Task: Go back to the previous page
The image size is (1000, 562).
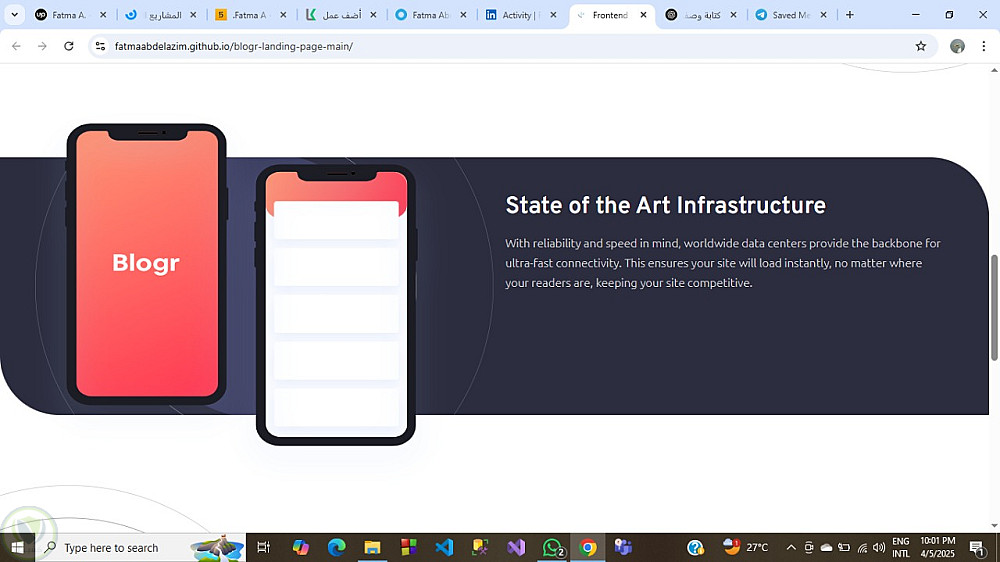Action: [17, 46]
